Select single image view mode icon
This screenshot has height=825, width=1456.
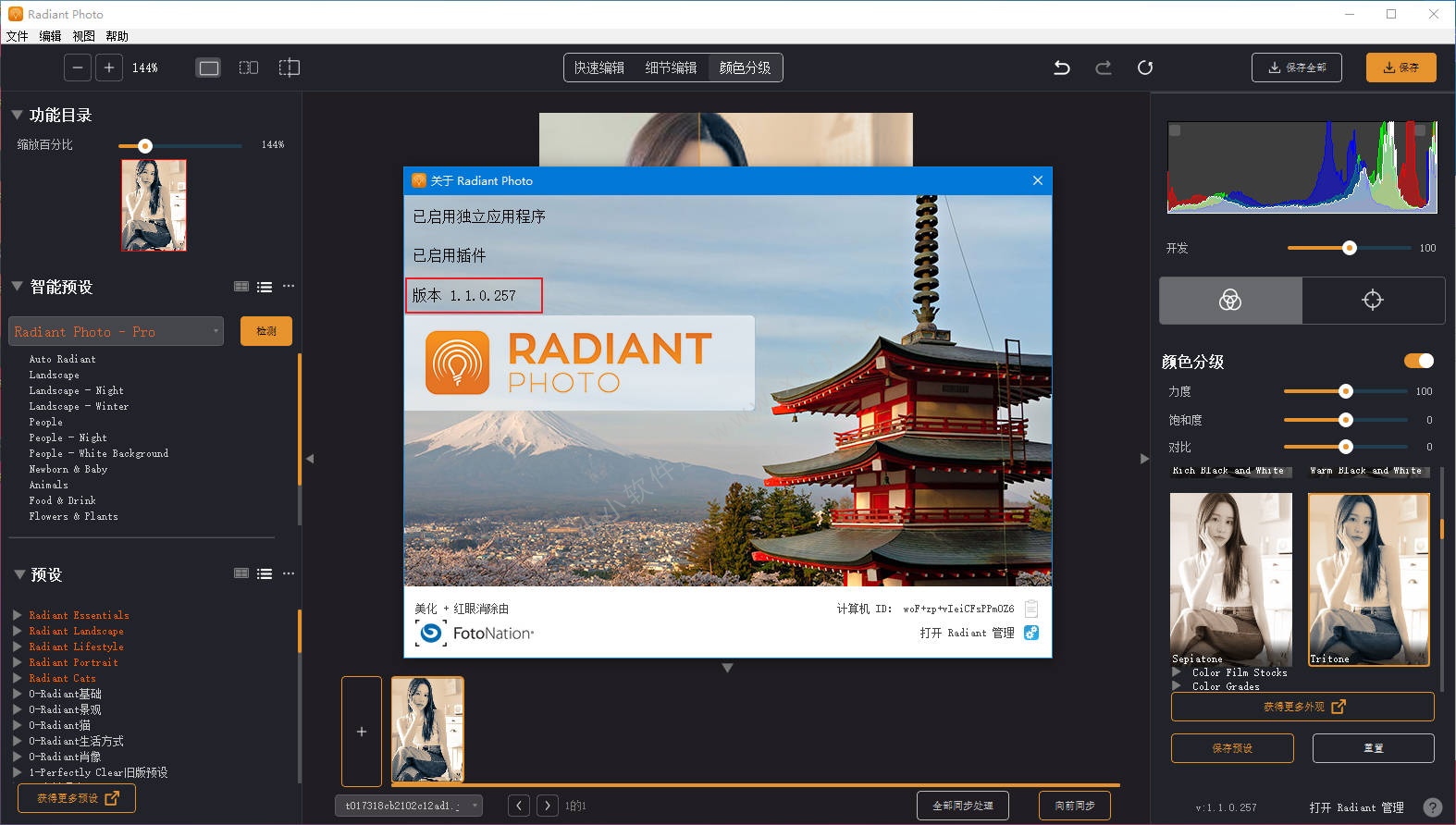tap(209, 68)
